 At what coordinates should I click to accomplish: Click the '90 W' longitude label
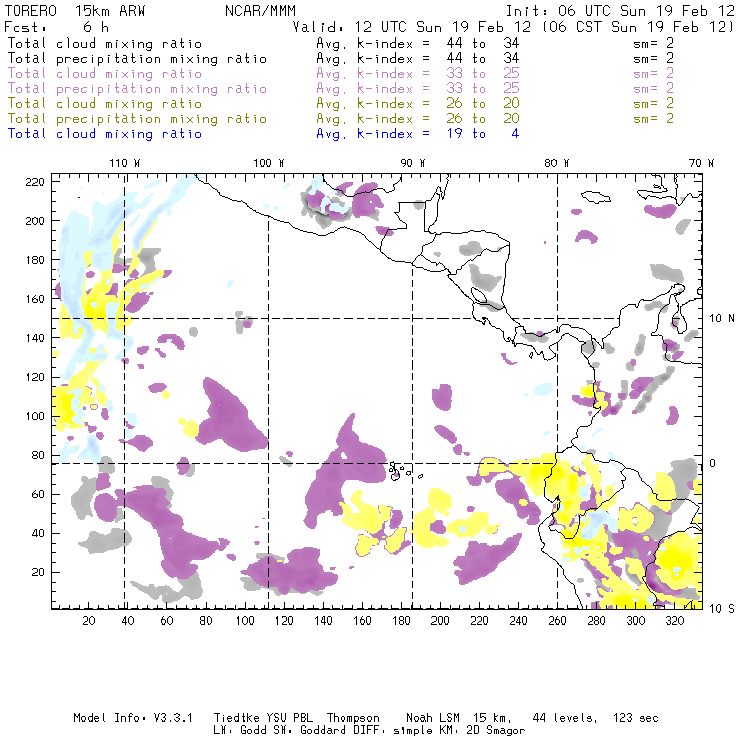point(413,163)
